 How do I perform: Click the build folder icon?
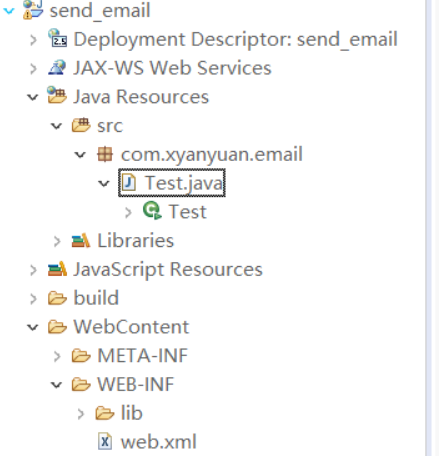[57, 298]
